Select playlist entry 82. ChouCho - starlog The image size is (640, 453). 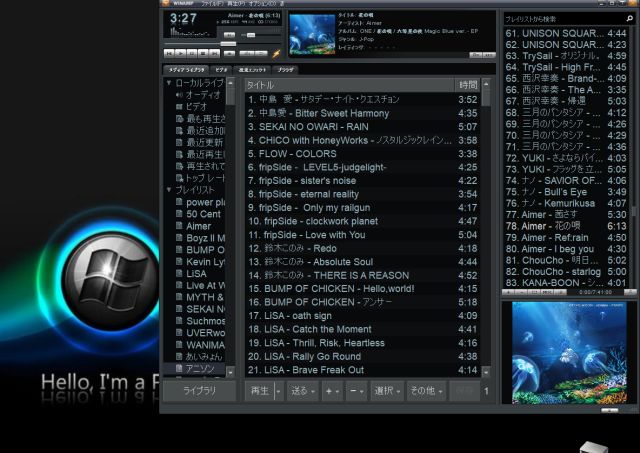click(x=566, y=271)
